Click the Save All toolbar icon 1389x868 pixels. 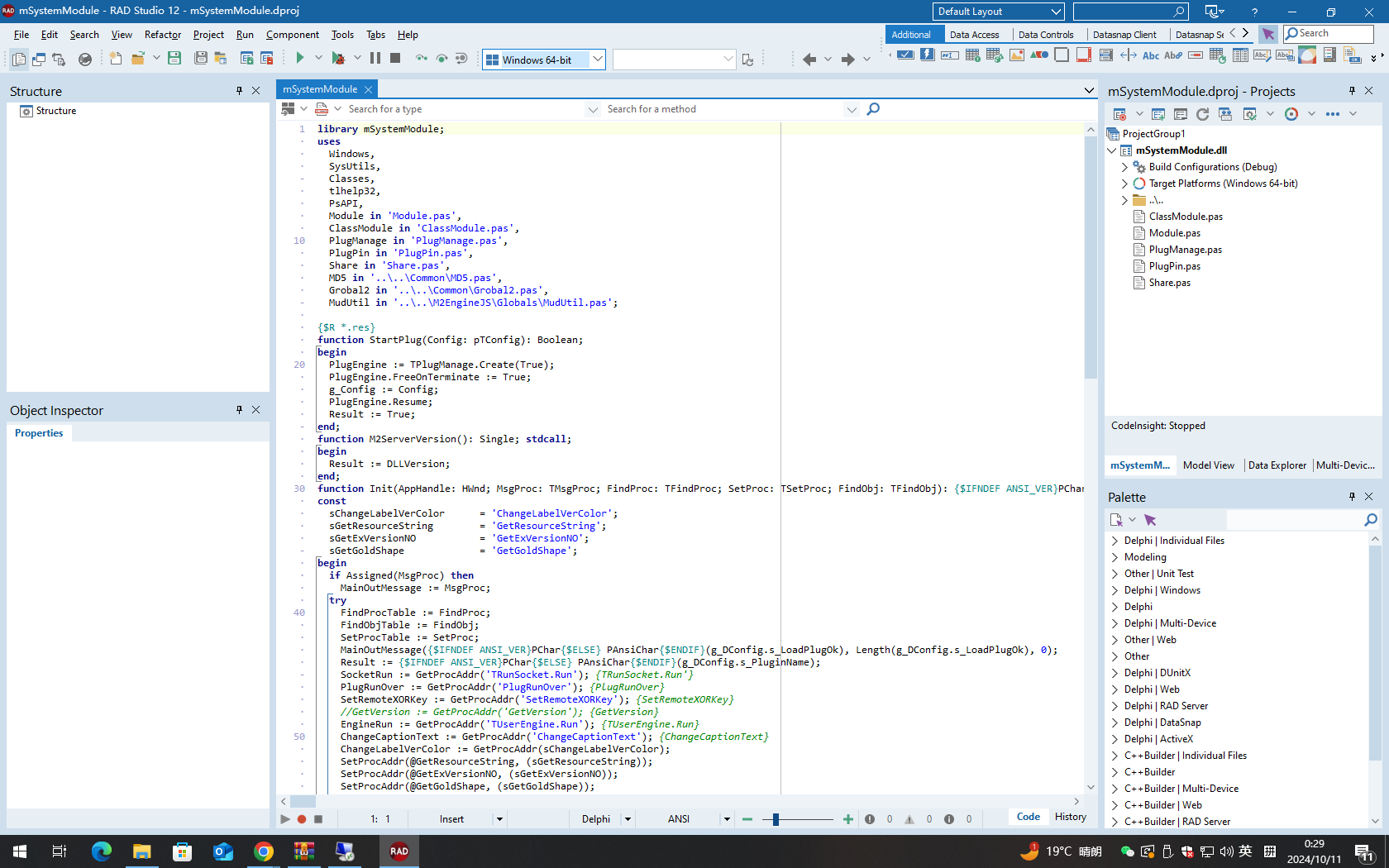coord(201,58)
